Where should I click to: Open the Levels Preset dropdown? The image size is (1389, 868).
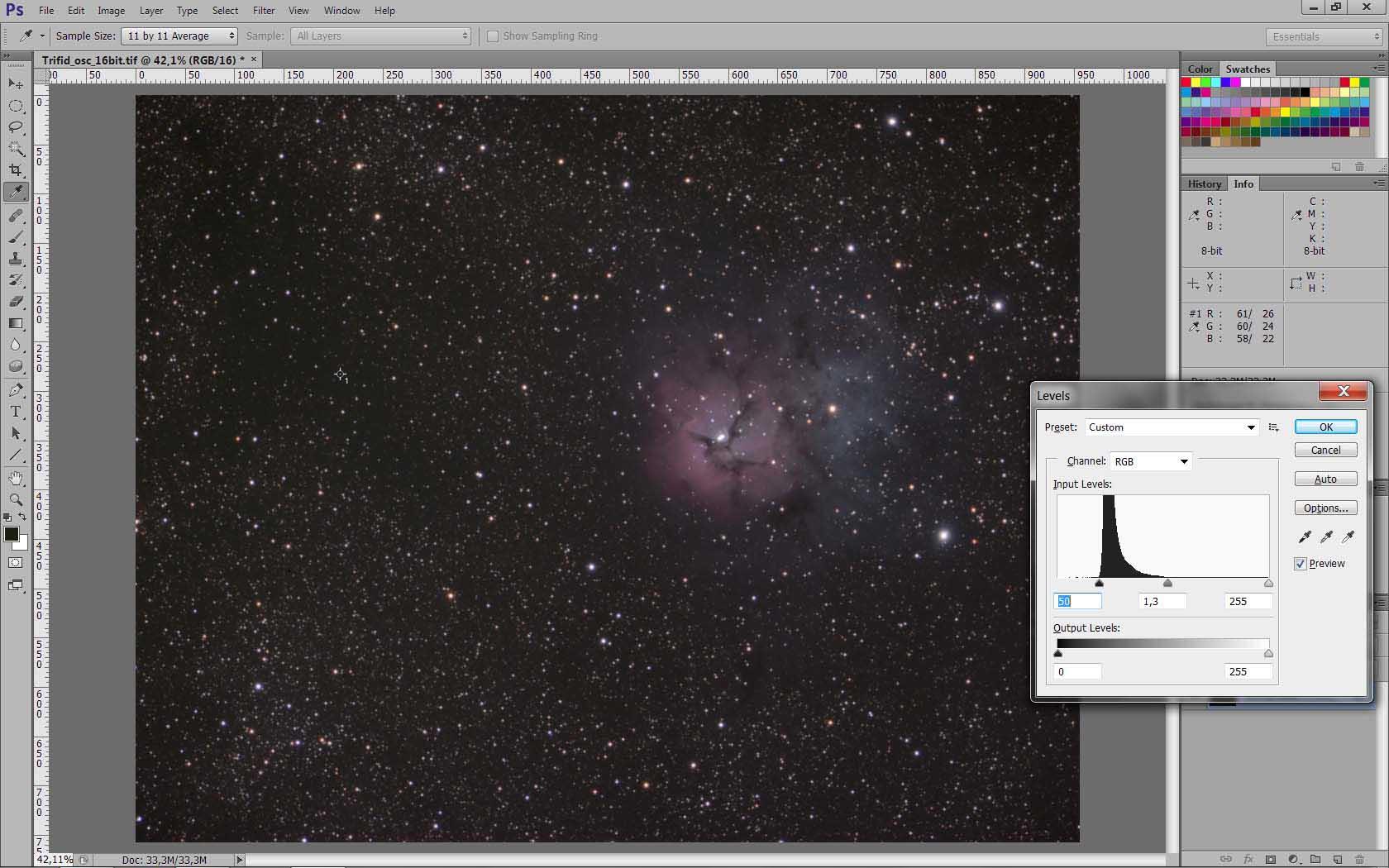pos(1171,427)
